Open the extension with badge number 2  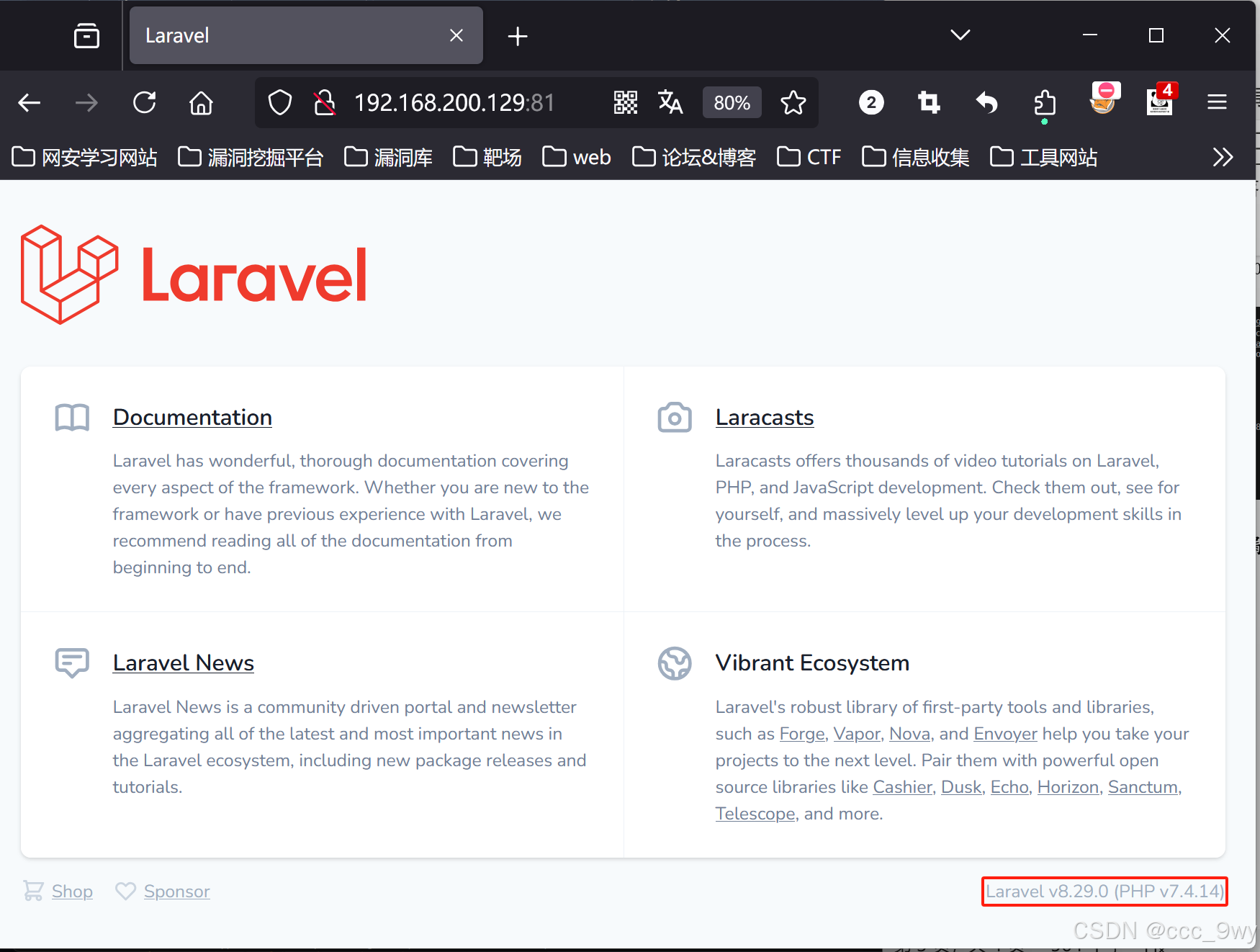[871, 103]
